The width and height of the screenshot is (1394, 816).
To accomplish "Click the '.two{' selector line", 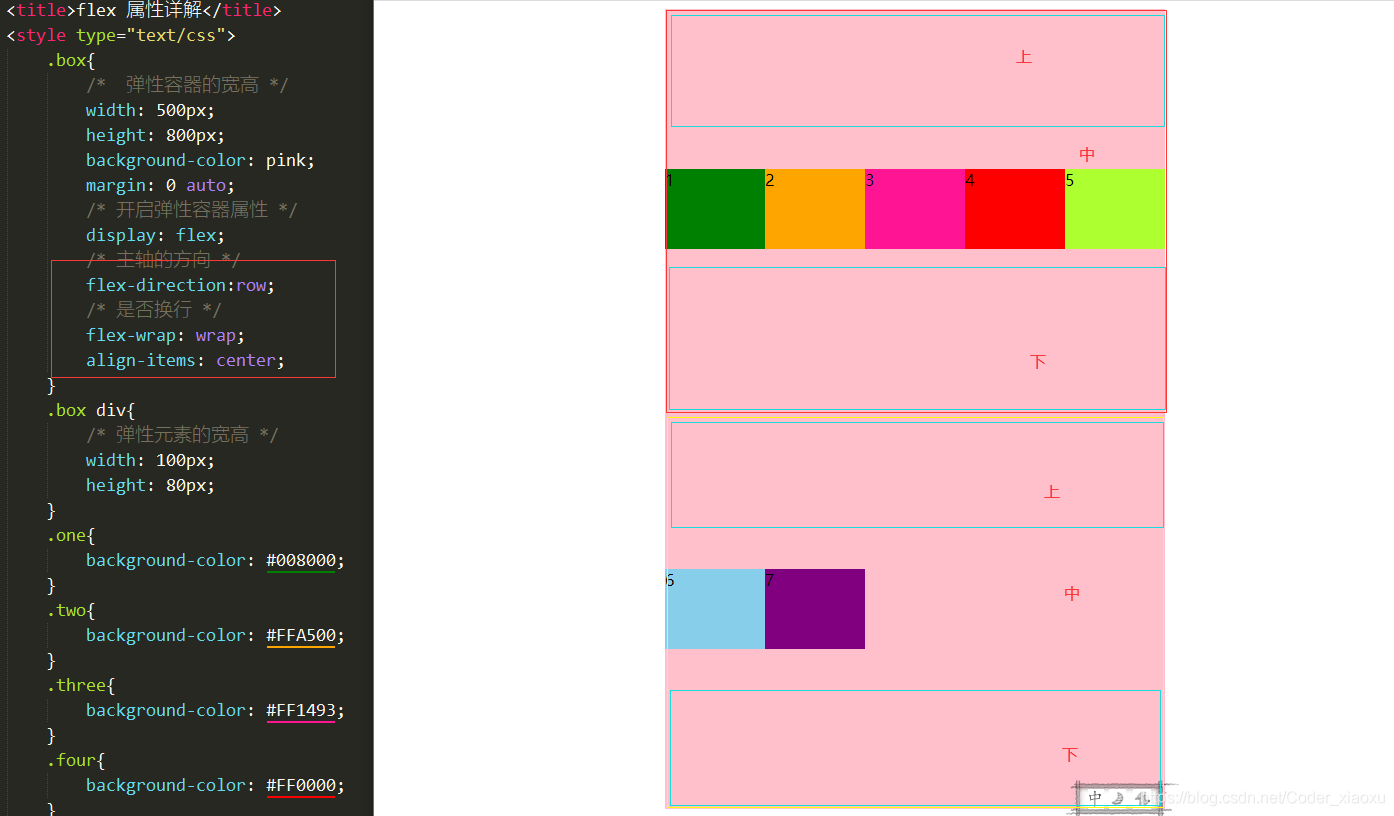I will (71, 611).
